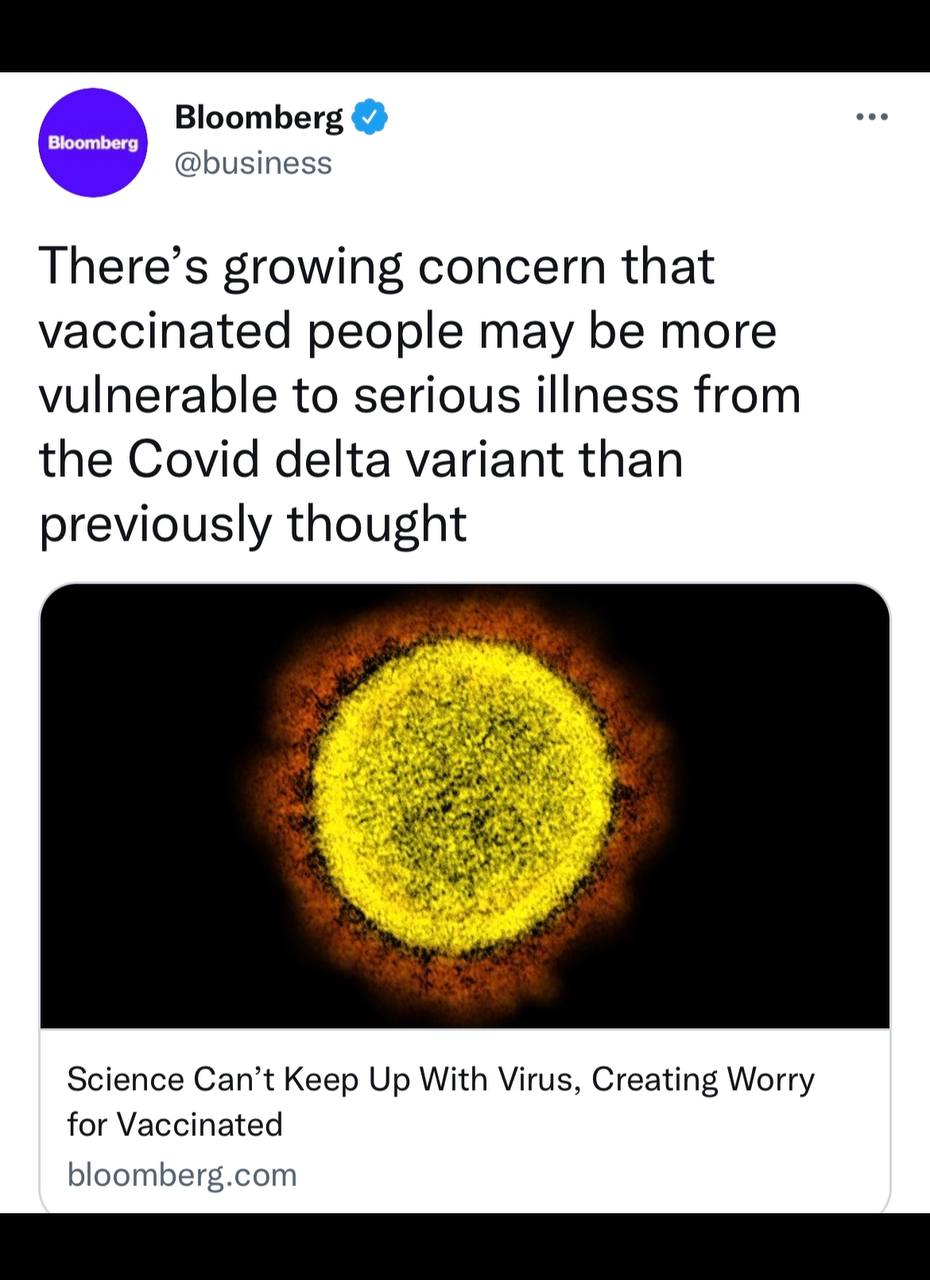The height and width of the screenshot is (1280, 930).
Task: Click tweet line 'vaccinated people may be more'
Action: tap(408, 332)
